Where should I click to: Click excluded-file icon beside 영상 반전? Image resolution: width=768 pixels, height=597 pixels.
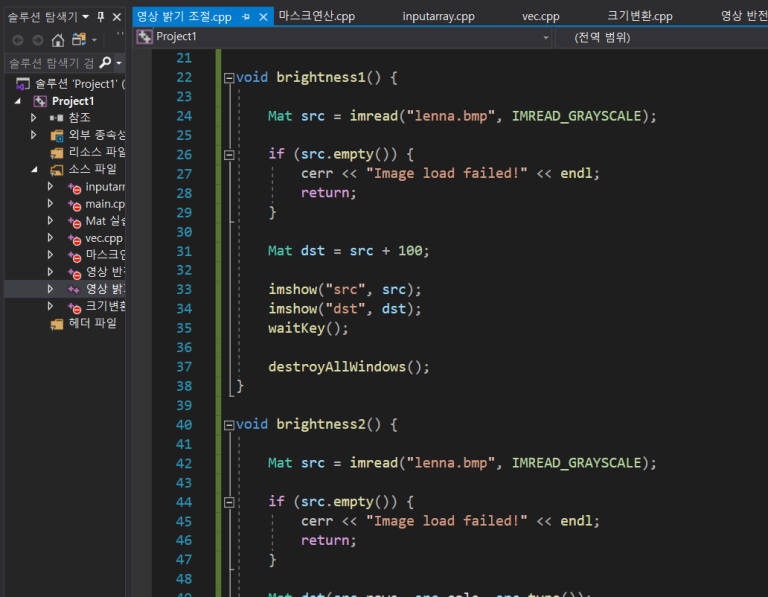pyautogui.click(x=74, y=273)
